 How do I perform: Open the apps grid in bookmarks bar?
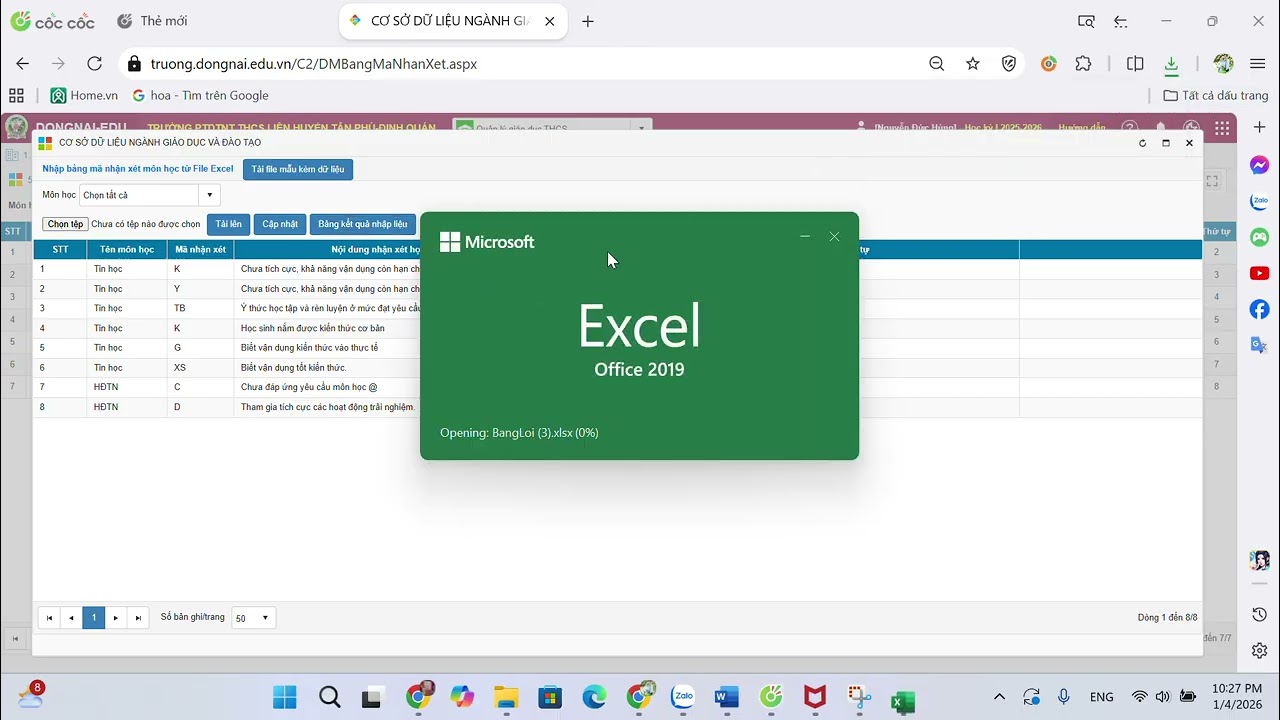pos(16,95)
